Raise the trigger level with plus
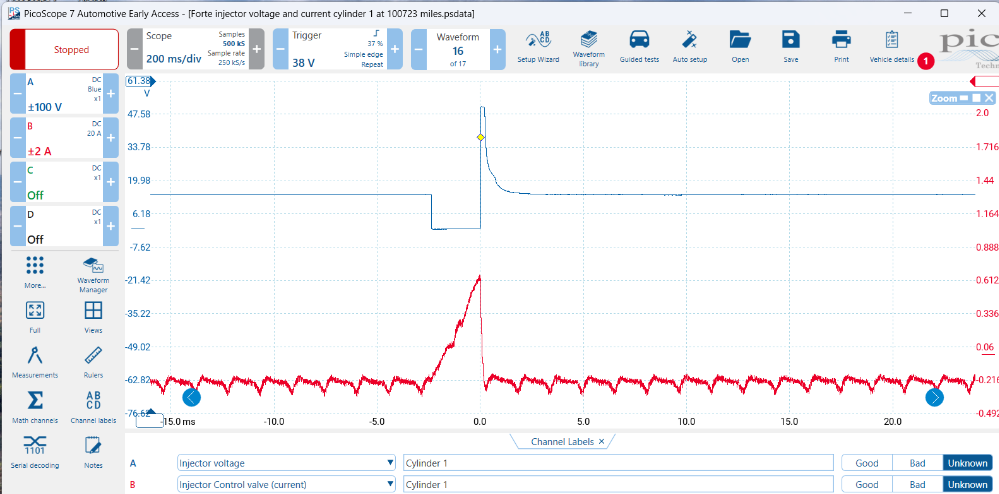 click(x=395, y=49)
